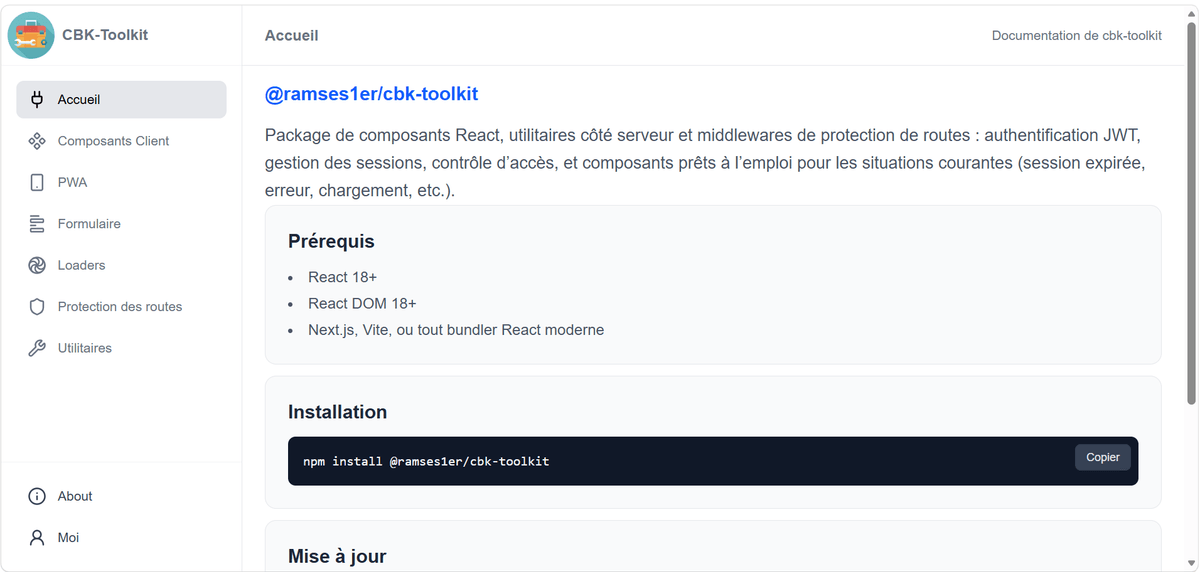Screen dimensions: 1200x572
Task: Click the user icon beside Moi
Action: (37, 538)
